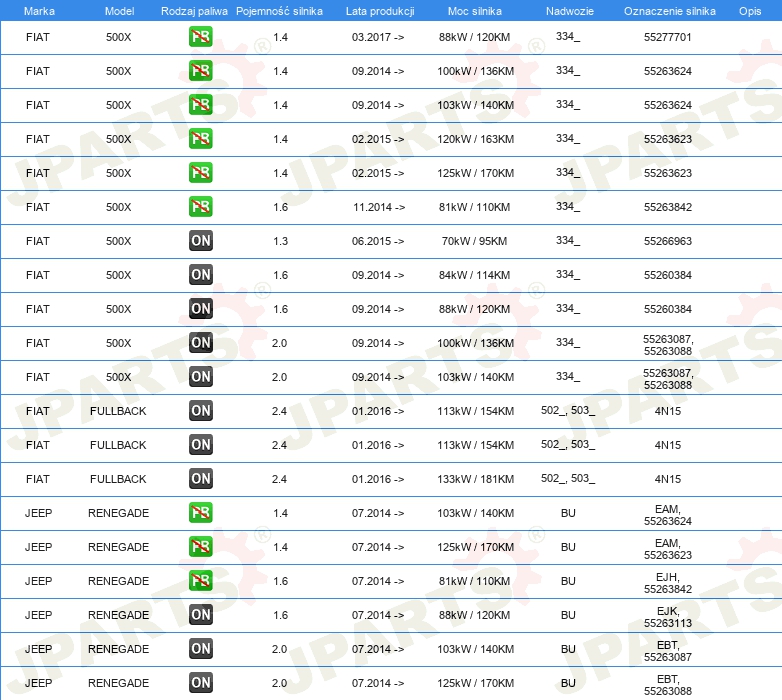The height and width of the screenshot is (700, 782).
Task: Click 4N15 in the FULLBACK 133kW/181KM row
Action: pos(667,479)
